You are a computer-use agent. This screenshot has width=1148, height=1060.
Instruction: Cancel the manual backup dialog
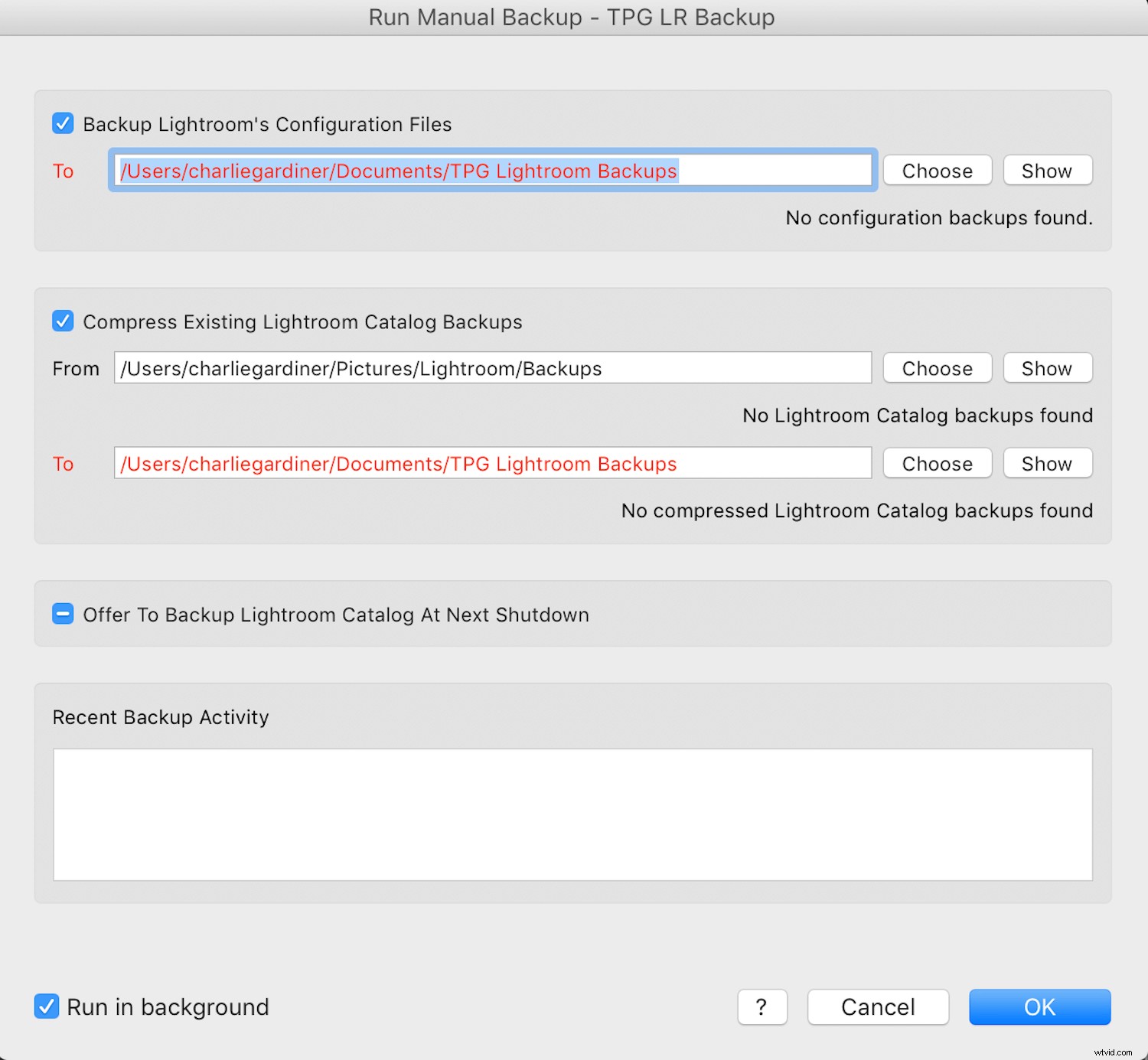point(878,1007)
